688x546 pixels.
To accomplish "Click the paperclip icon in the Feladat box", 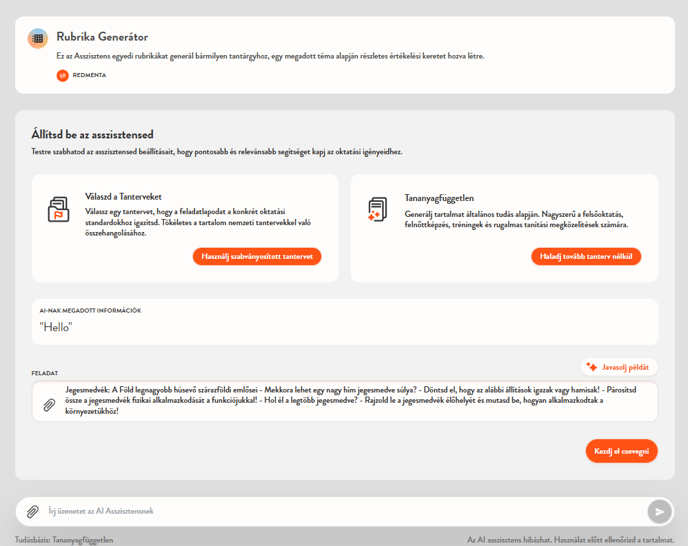I will [x=48, y=405].
